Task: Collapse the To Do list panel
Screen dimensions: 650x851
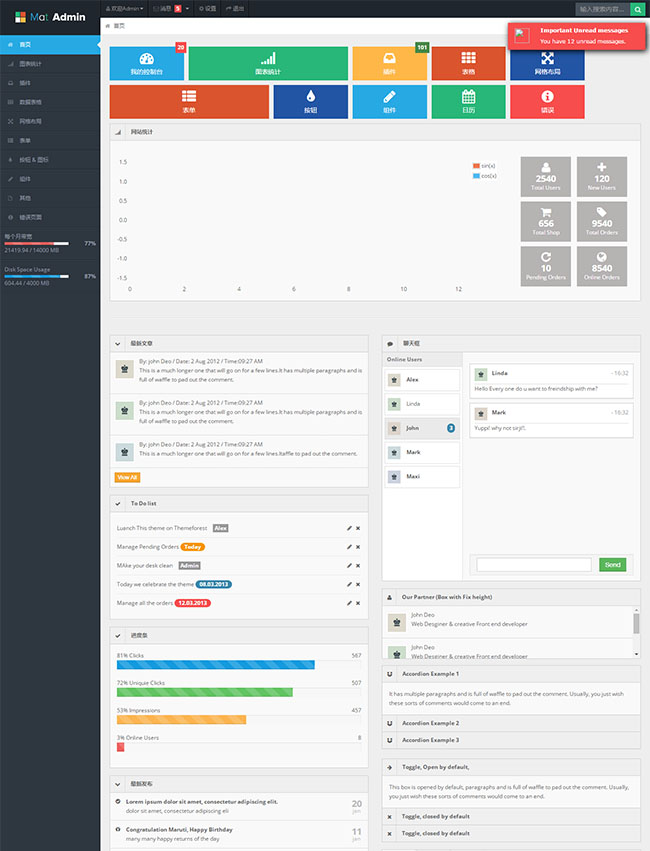Action: click(x=118, y=503)
